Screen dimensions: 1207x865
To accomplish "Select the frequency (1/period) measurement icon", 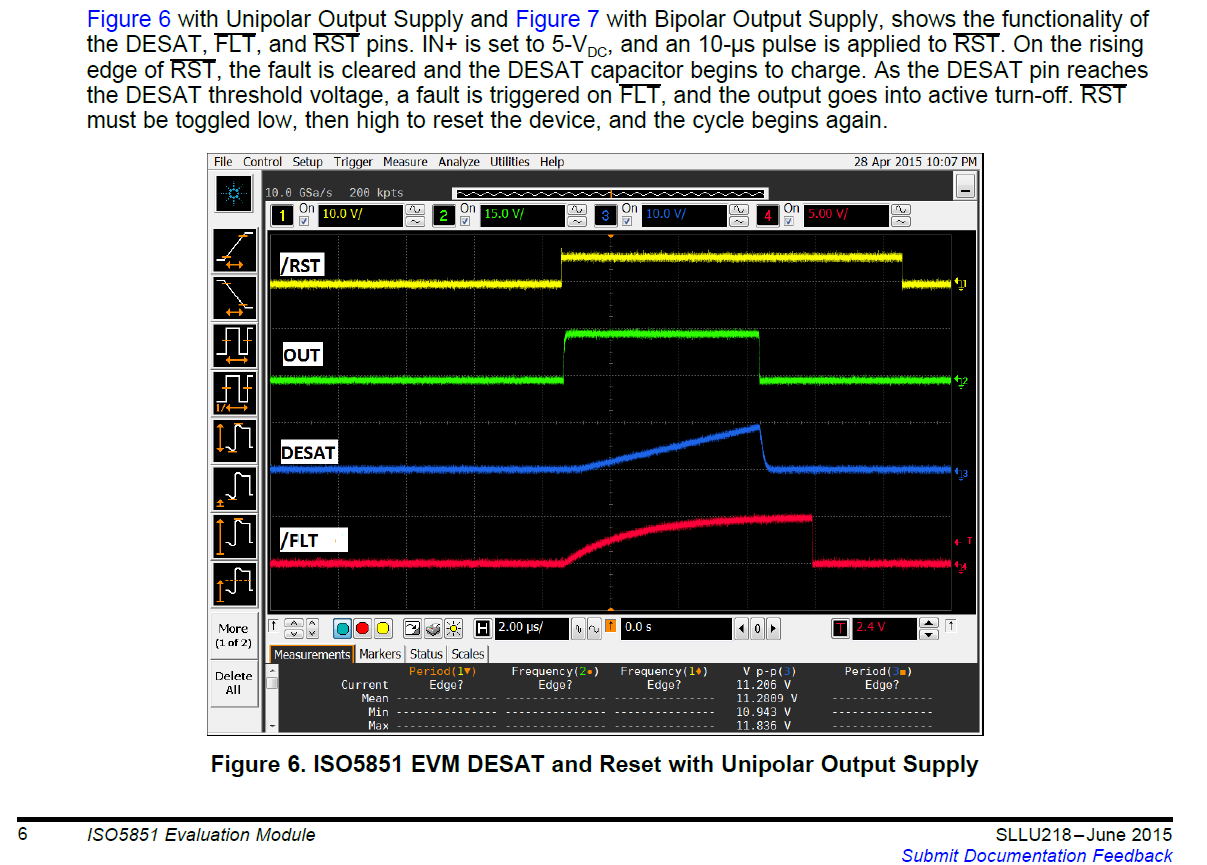I will pos(234,393).
